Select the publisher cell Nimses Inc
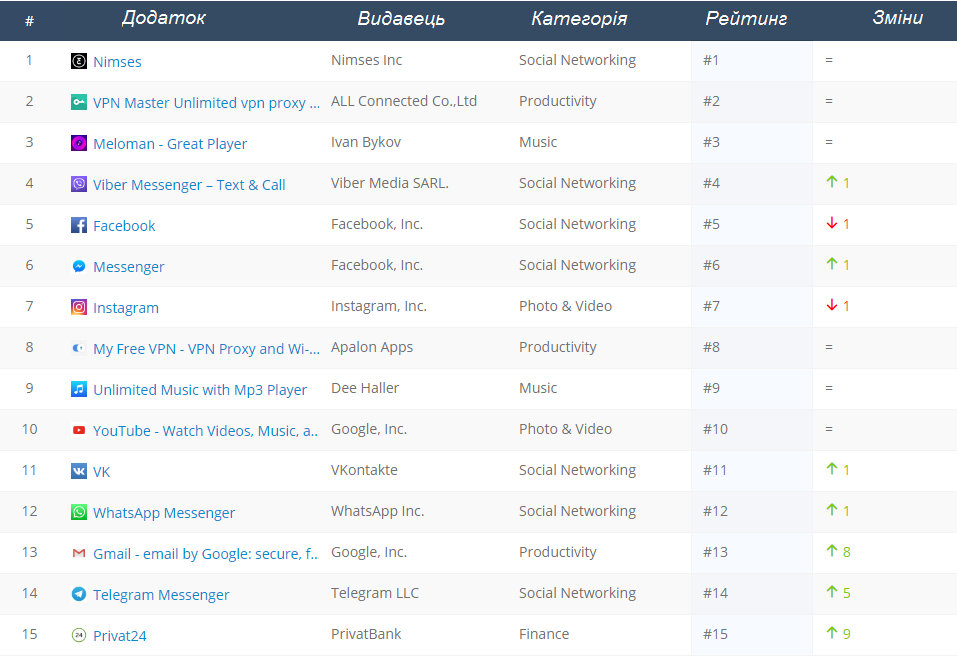The width and height of the screenshot is (957, 656). [367, 60]
